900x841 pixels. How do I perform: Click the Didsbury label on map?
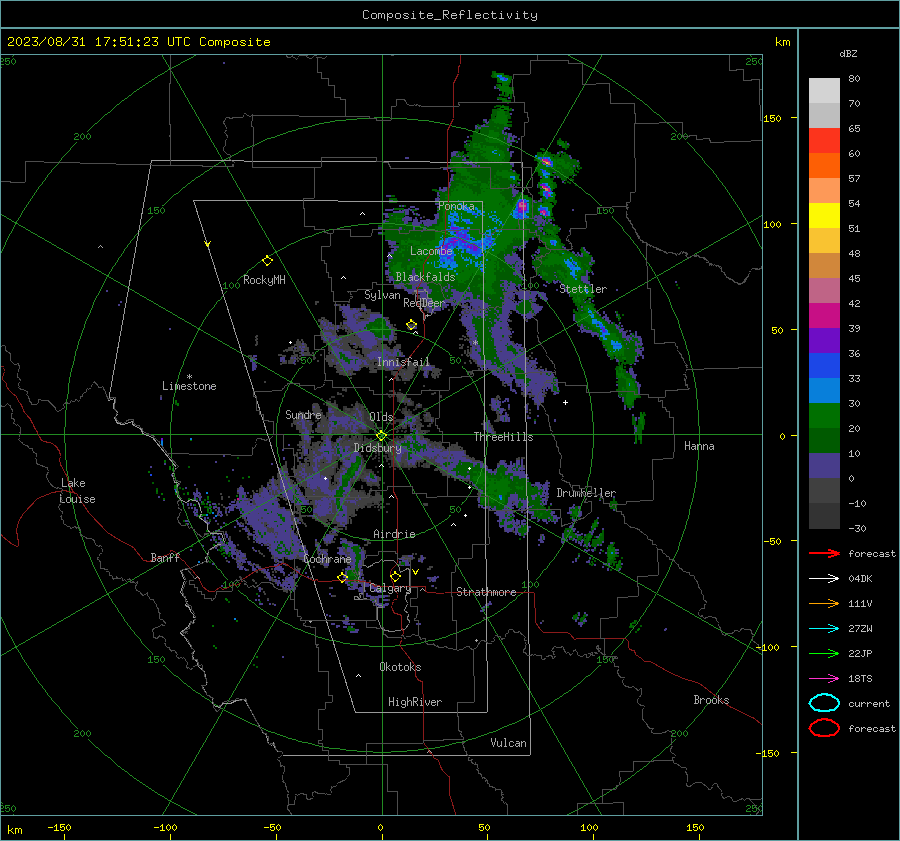[x=377, y=448]
